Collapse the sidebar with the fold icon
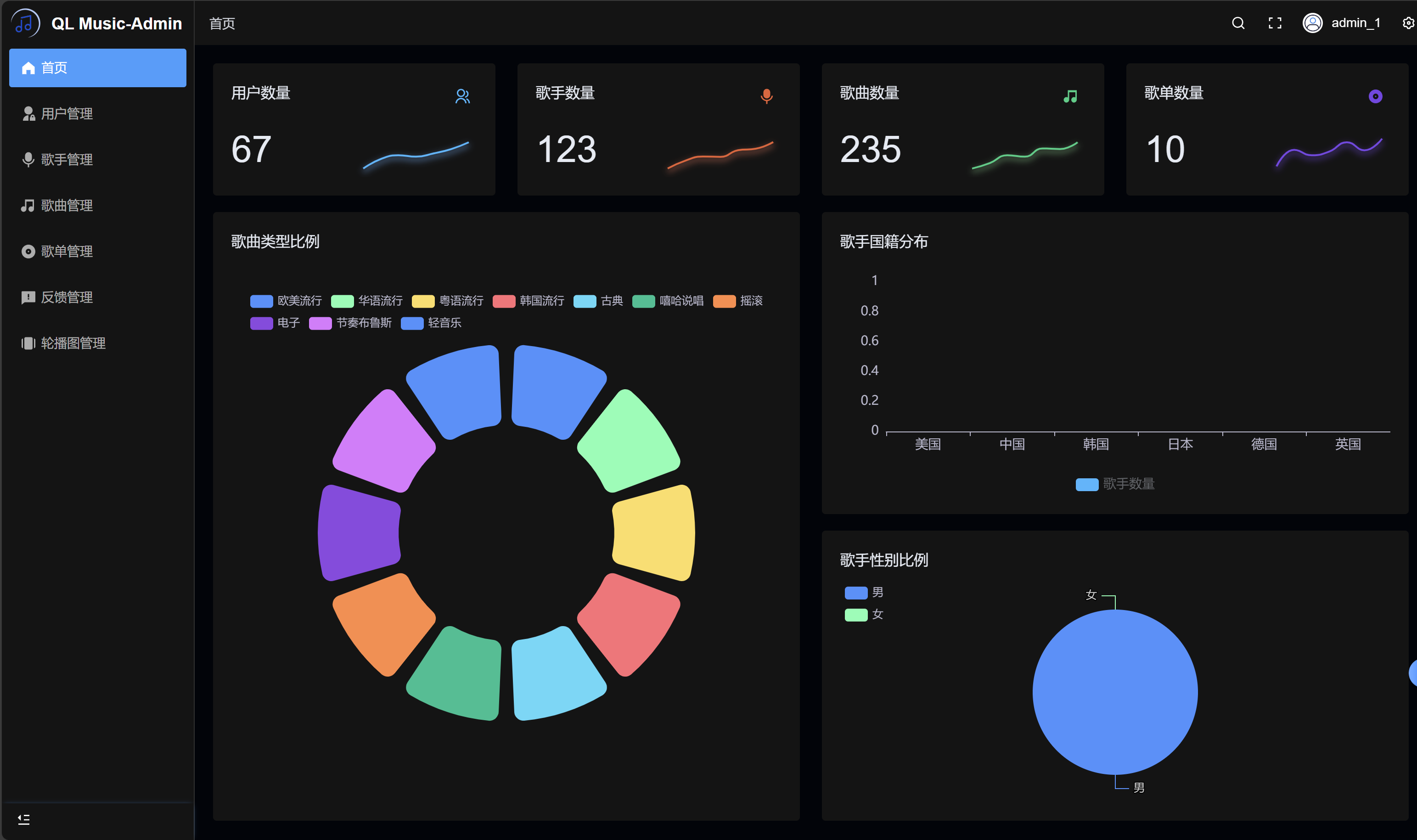The width and height of the screenshot is (1417, 840). (x=24, y=819)
